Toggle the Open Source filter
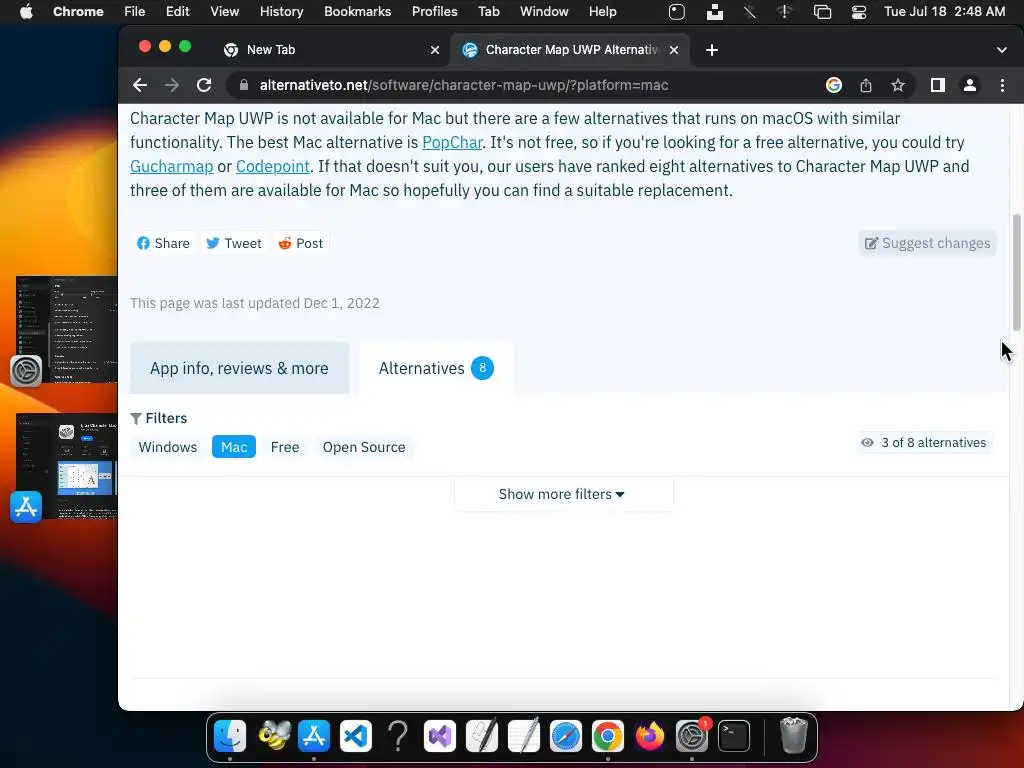This screenshot has height=768, width=1024. (364, 447)
